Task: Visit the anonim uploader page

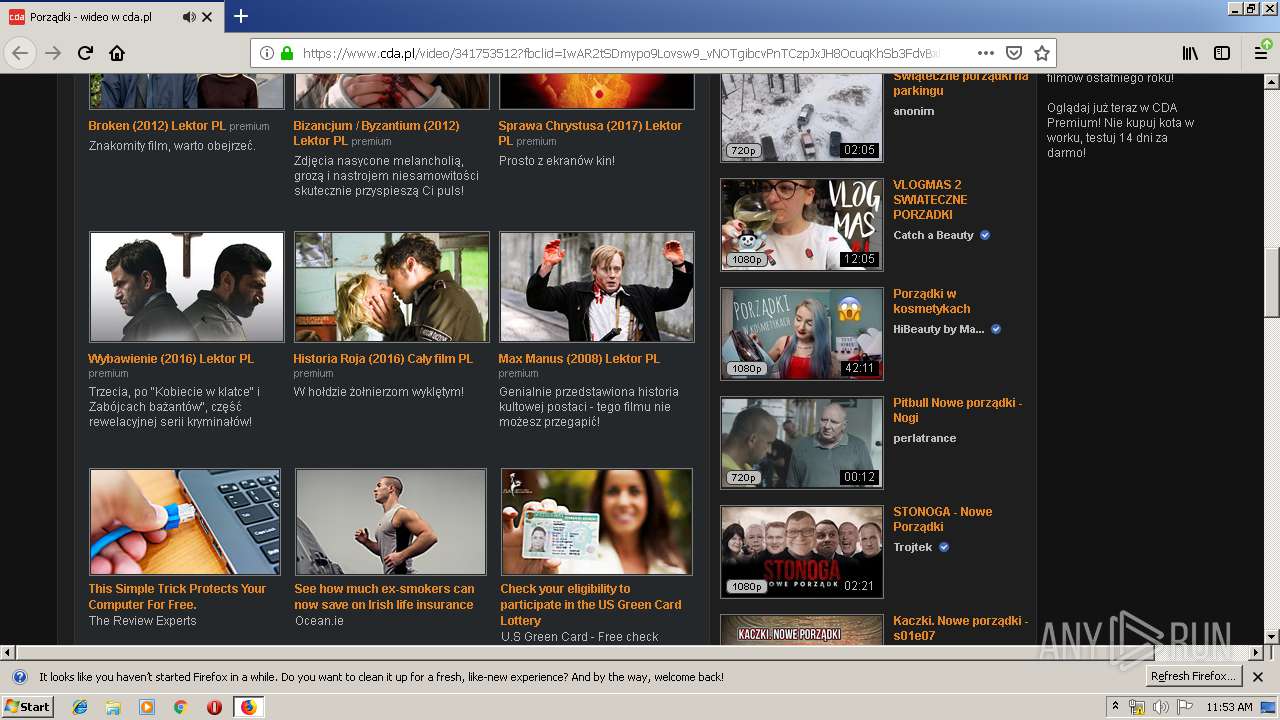Action: [914, 111]
